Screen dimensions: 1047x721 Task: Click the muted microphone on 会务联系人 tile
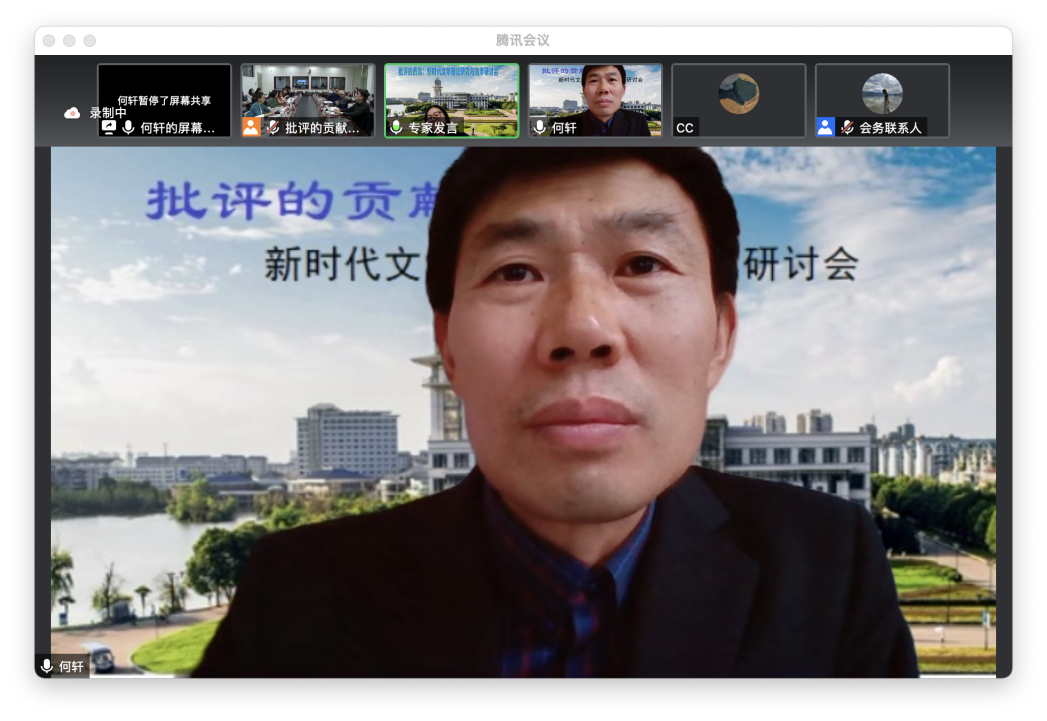point(847,128)
